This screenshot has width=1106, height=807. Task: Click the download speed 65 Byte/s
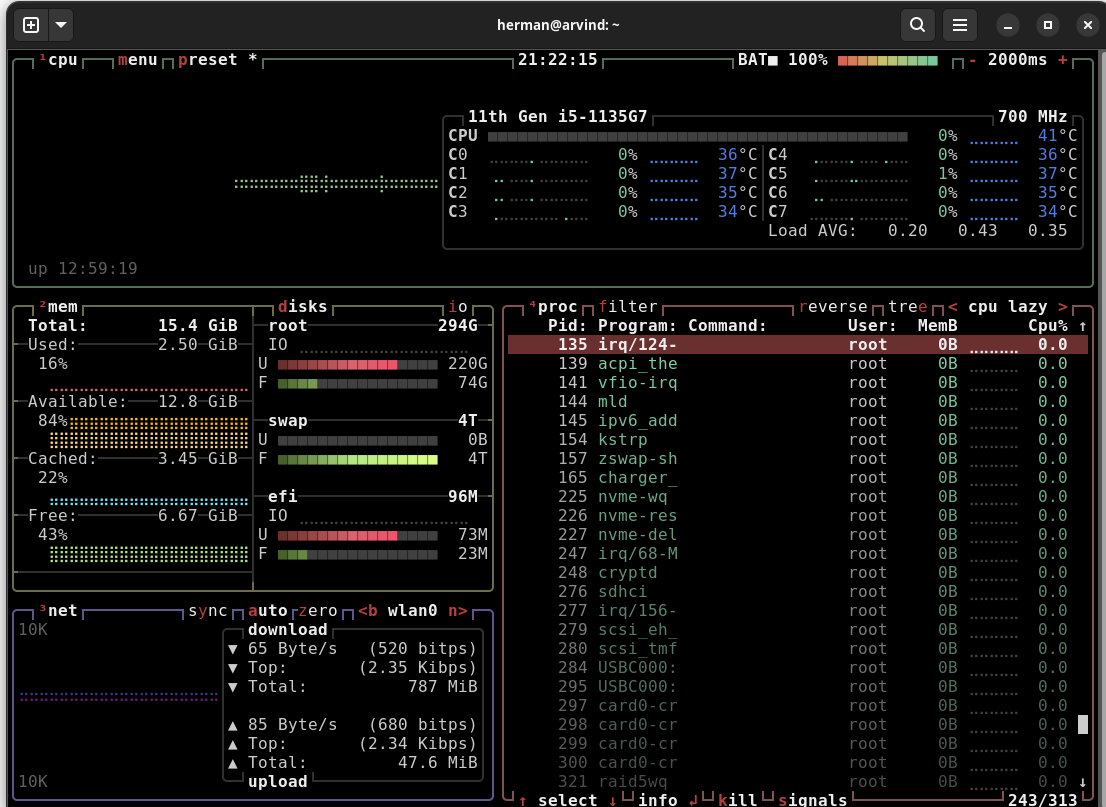[x=293, y=648]
